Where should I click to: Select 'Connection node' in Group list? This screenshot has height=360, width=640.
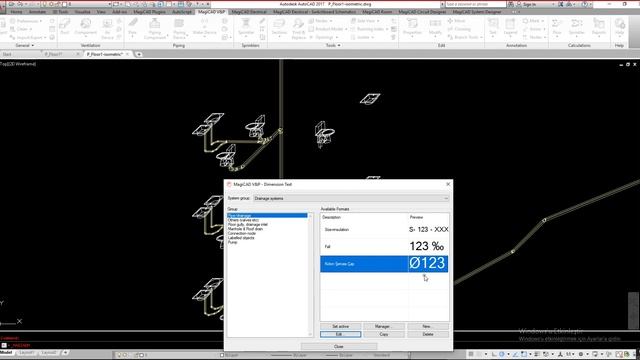pos(242,233)
